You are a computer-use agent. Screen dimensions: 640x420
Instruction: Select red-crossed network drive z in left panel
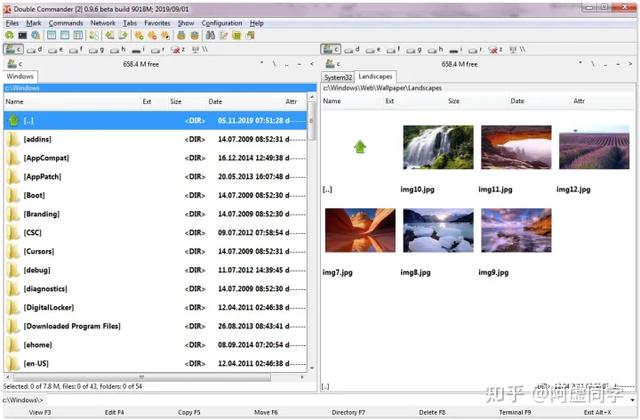[x=178, y=50]
